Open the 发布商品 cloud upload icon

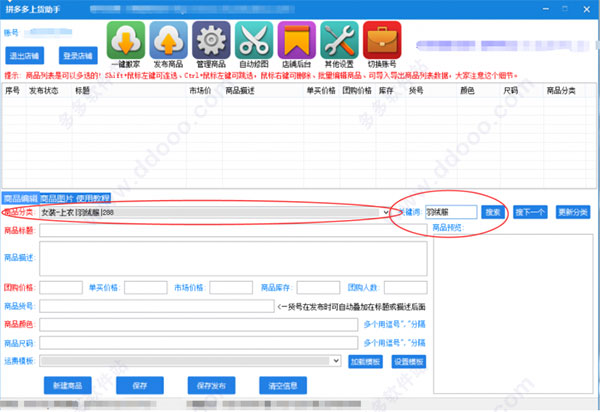(169, 40)
